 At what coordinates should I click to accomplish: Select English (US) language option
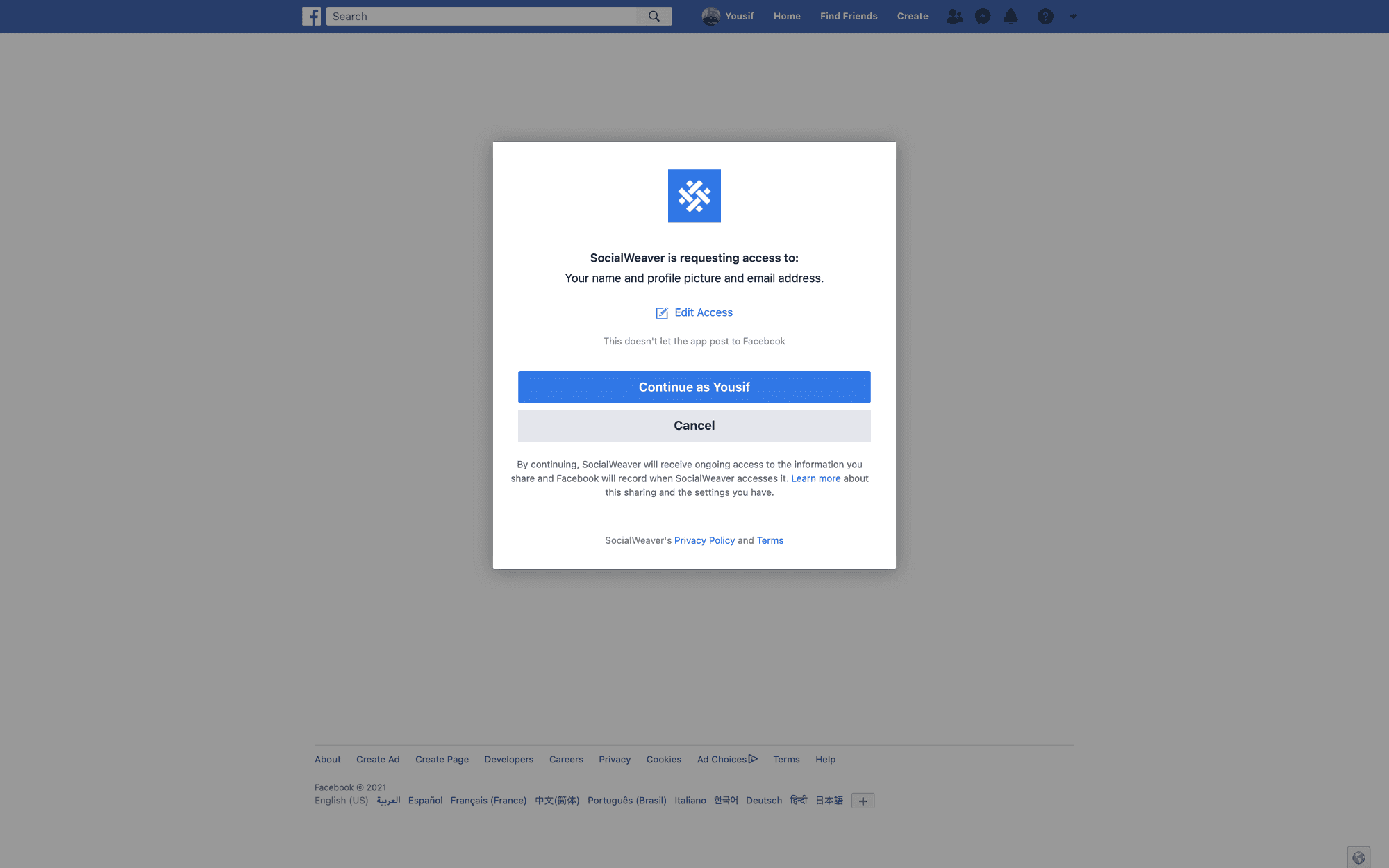point(340,800)
